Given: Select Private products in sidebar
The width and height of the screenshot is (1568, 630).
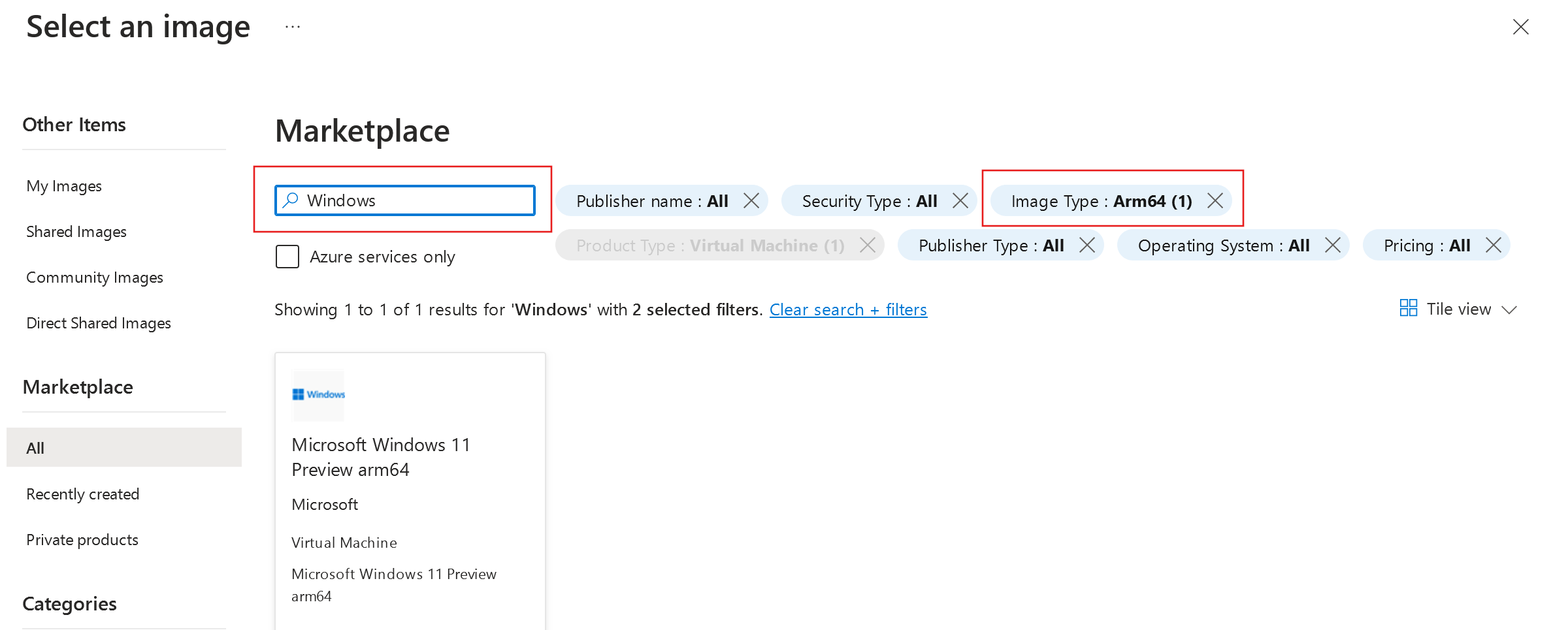Looking at the screenshot, I should 82,540.
